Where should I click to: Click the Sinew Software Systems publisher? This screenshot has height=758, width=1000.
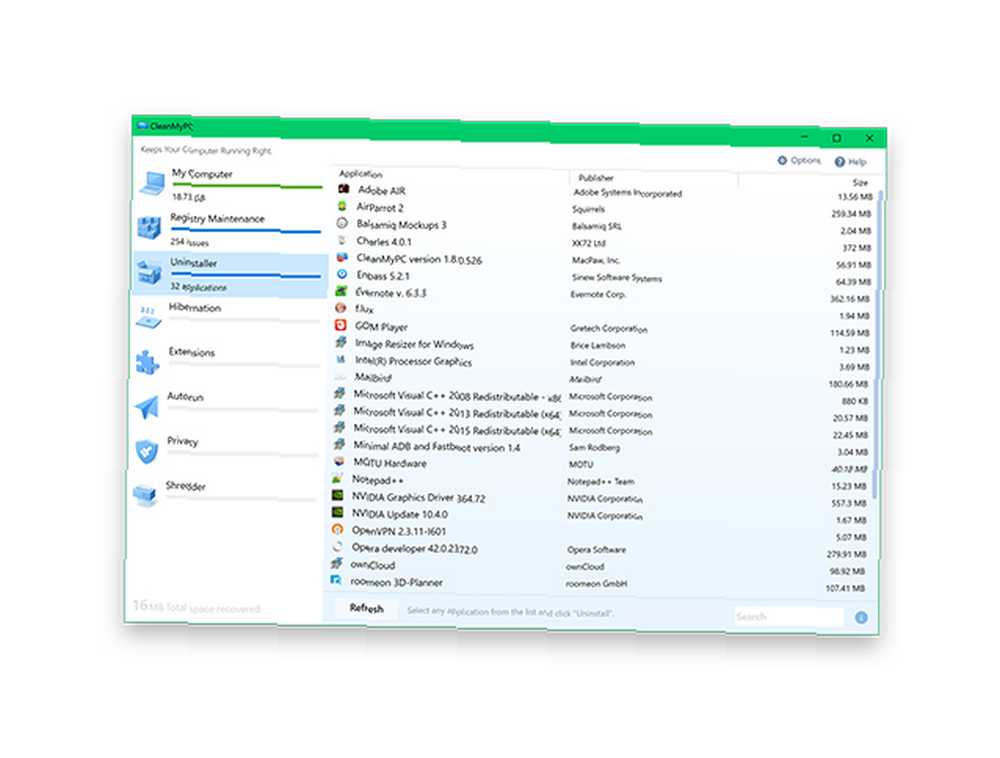(617, 277)
